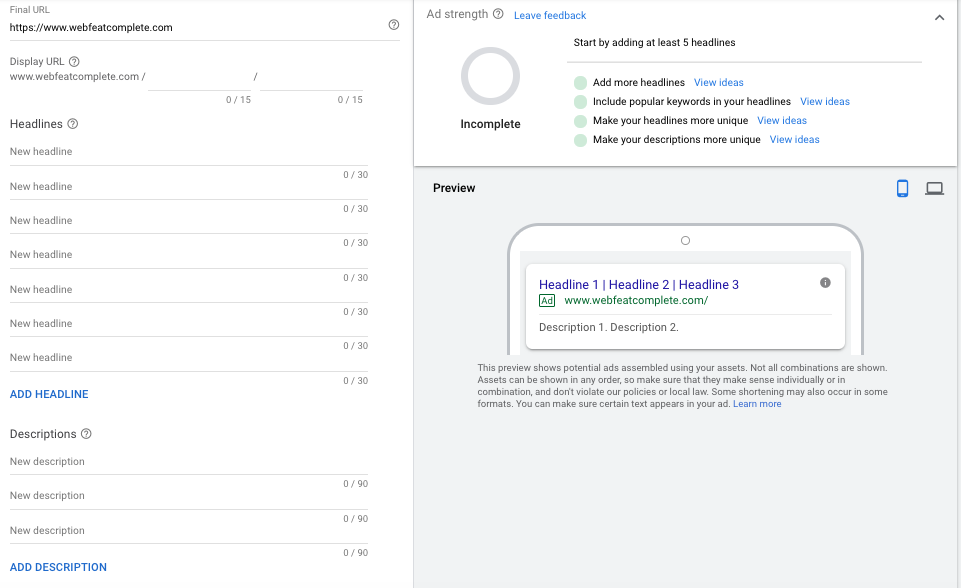View ideas for Add more headlines
The width and height of the screenshot is (961, 588).
(x=719, y=83)
